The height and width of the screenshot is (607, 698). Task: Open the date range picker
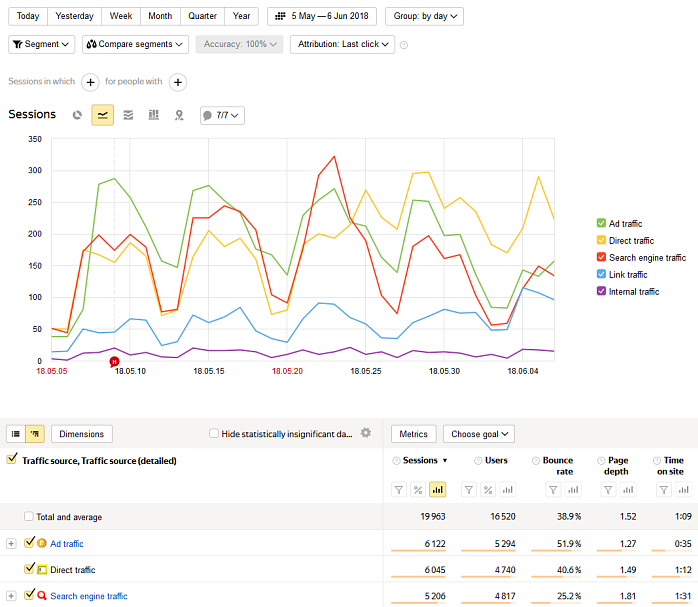point(322,16)
